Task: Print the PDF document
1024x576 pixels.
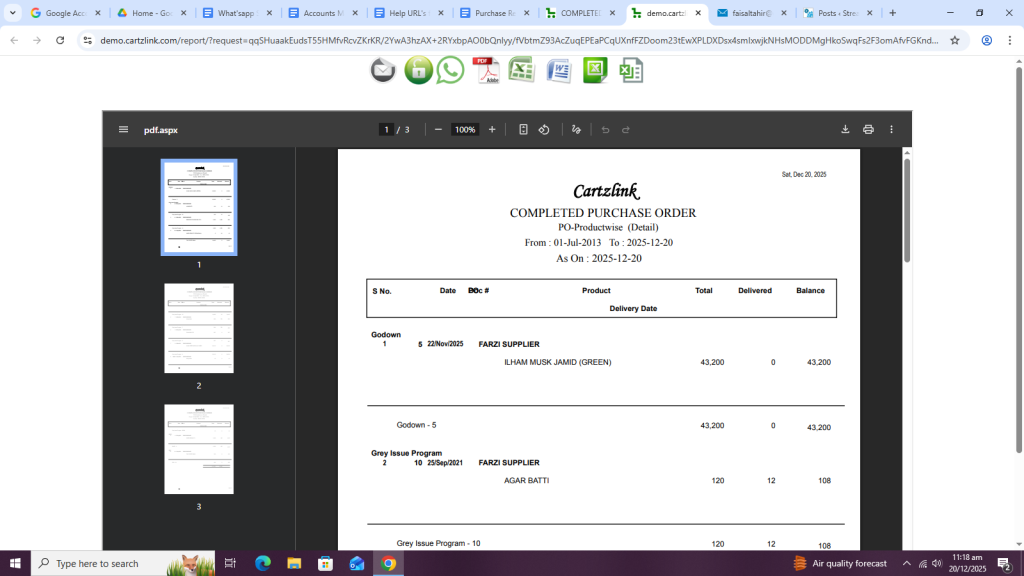Action: (868, 130)
